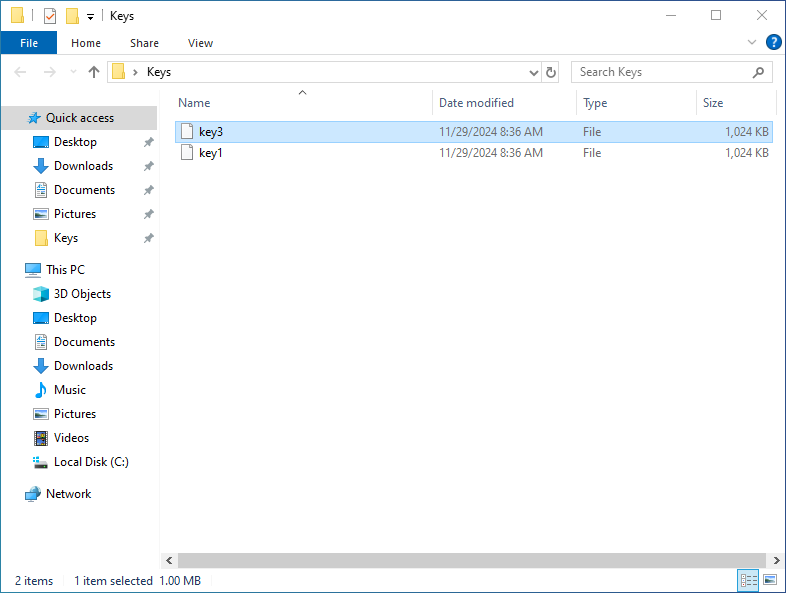The image size is (786, 593).
Task: Select Quick access in navigation pane
Action: 80,118
